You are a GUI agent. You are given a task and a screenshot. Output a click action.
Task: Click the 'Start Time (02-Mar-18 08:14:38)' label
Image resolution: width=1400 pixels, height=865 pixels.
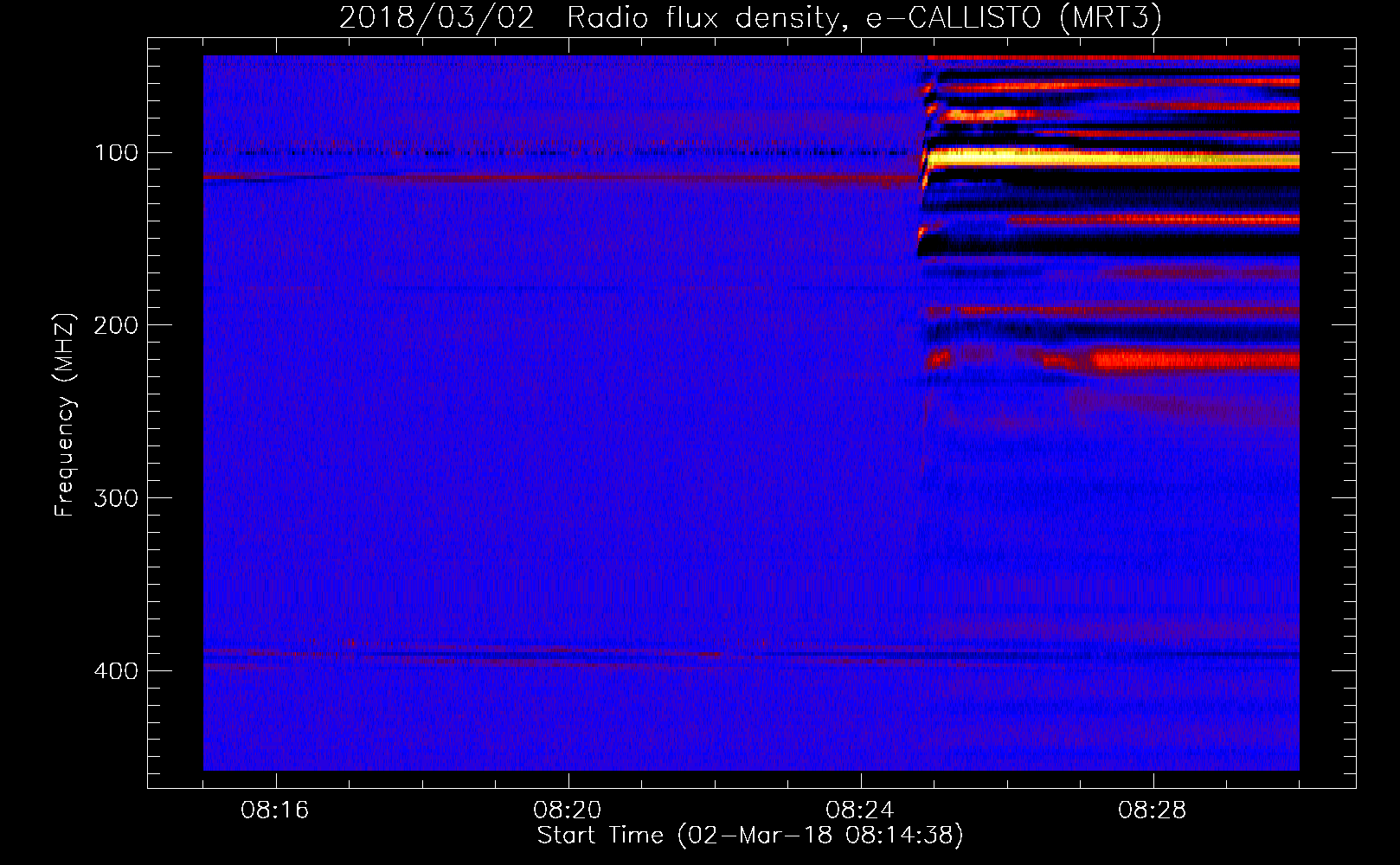750,836
